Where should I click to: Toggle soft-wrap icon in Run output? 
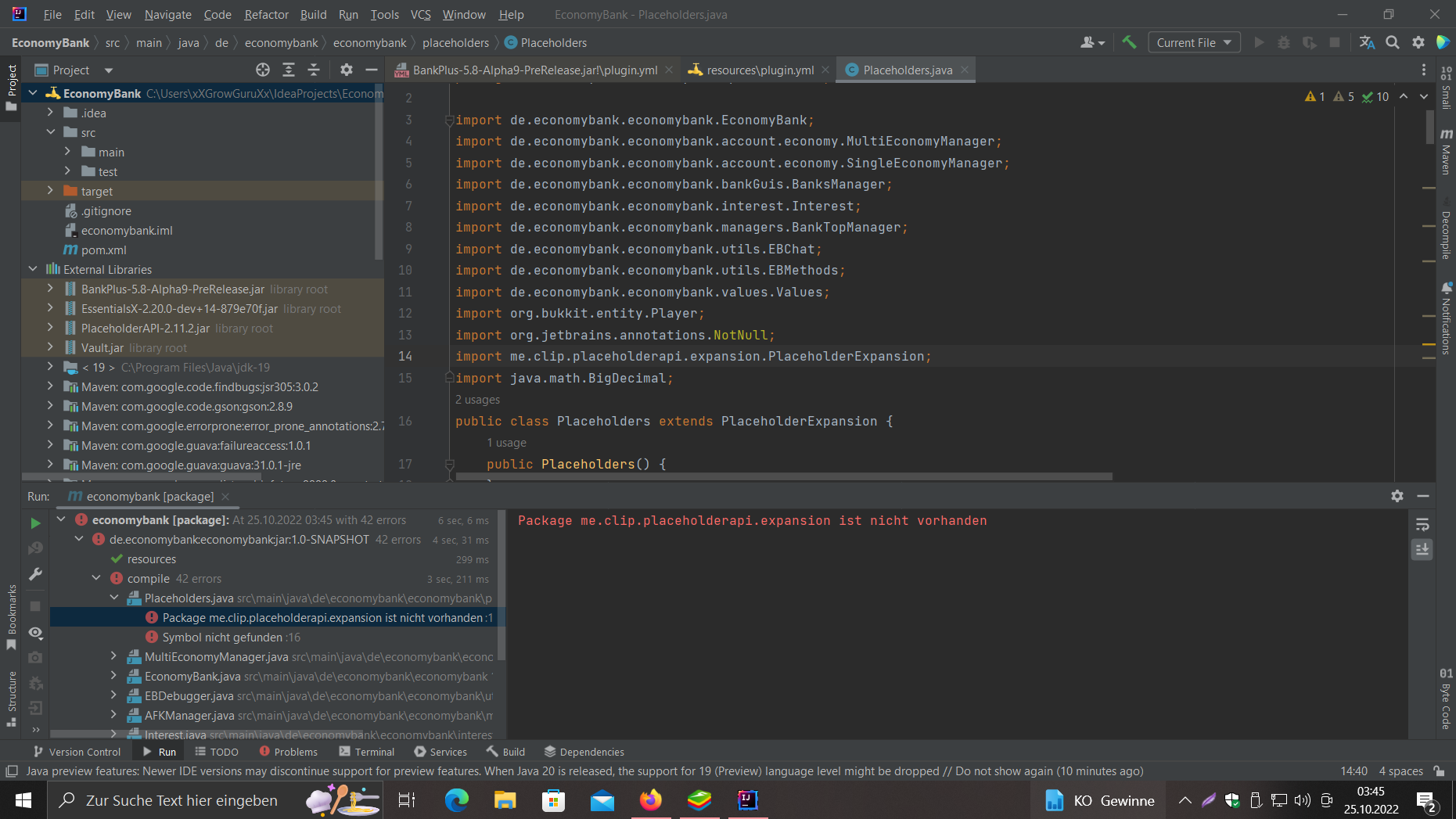[1422, 524]
